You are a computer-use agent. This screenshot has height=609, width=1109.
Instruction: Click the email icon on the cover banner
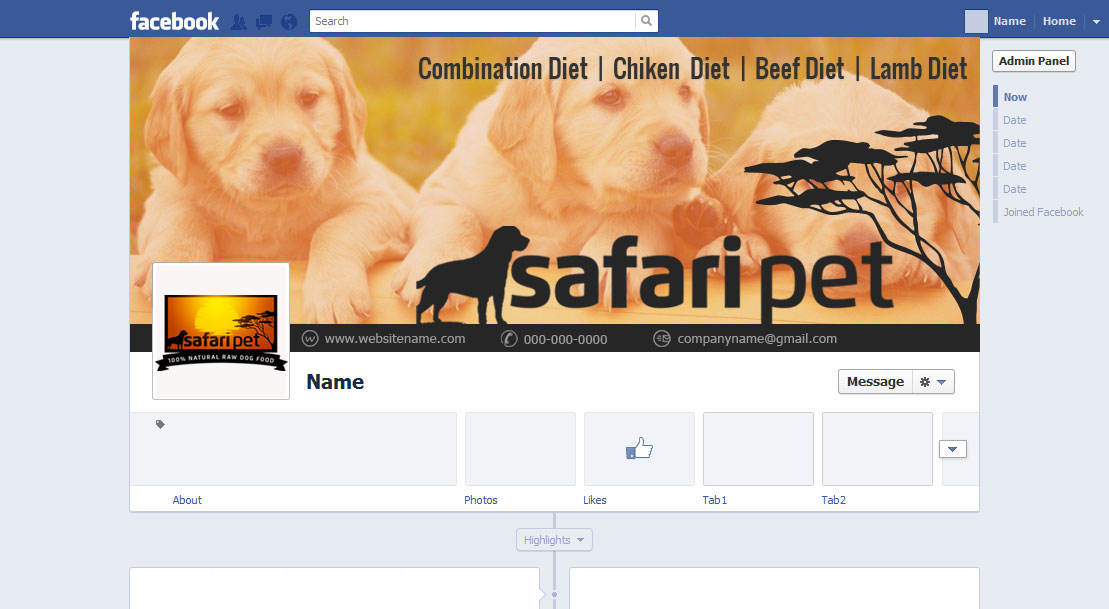click(x=661, y=338)
